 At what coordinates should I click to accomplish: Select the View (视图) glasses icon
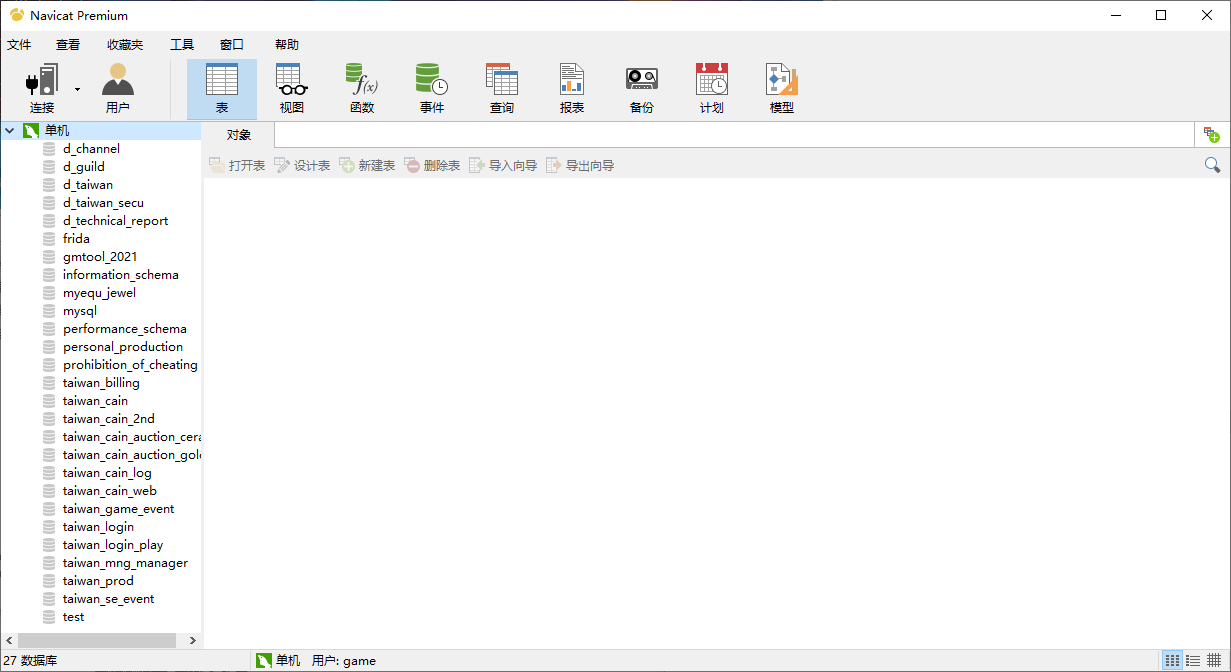(291, 88)
